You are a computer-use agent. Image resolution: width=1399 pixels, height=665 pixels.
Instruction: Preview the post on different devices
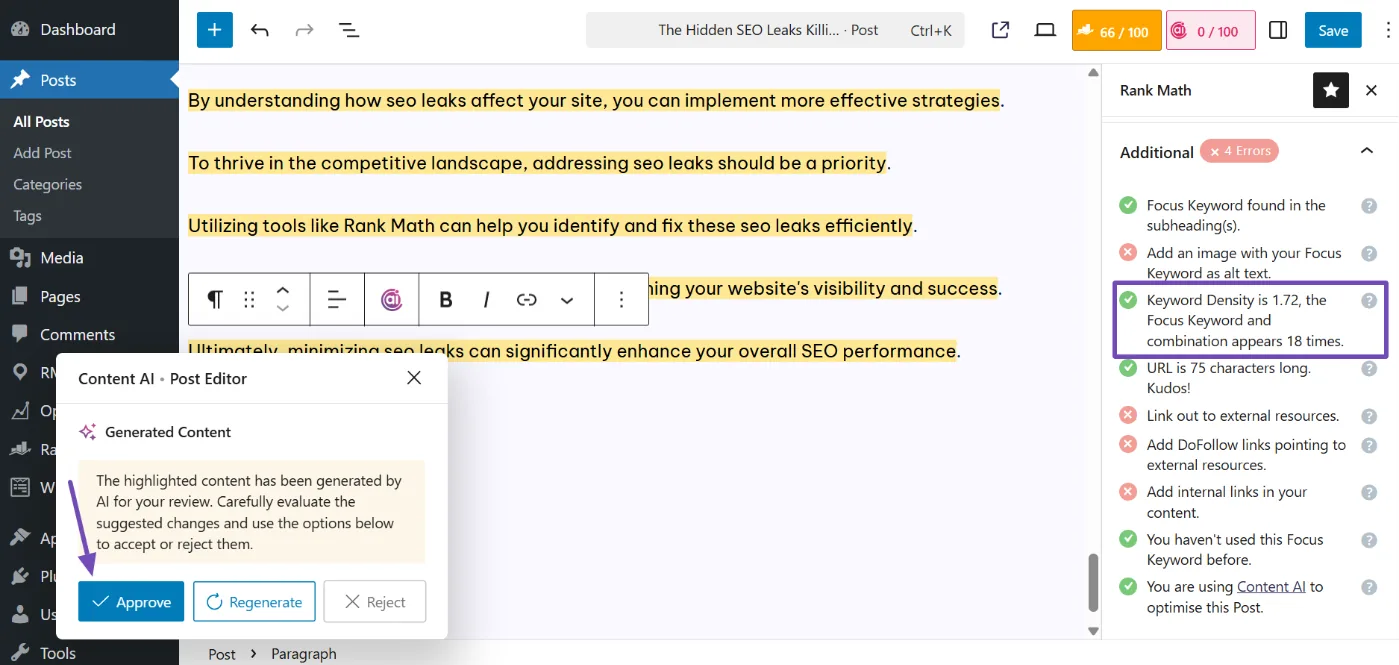pos(1044,30)
